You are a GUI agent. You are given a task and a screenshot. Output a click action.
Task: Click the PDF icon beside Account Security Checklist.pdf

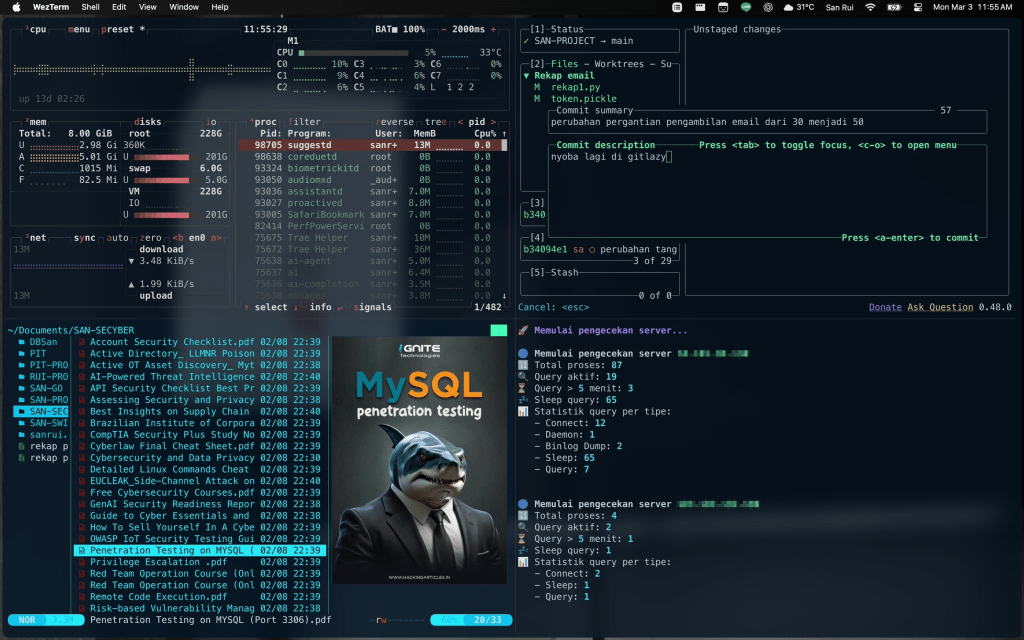click(x=81, y=342)
